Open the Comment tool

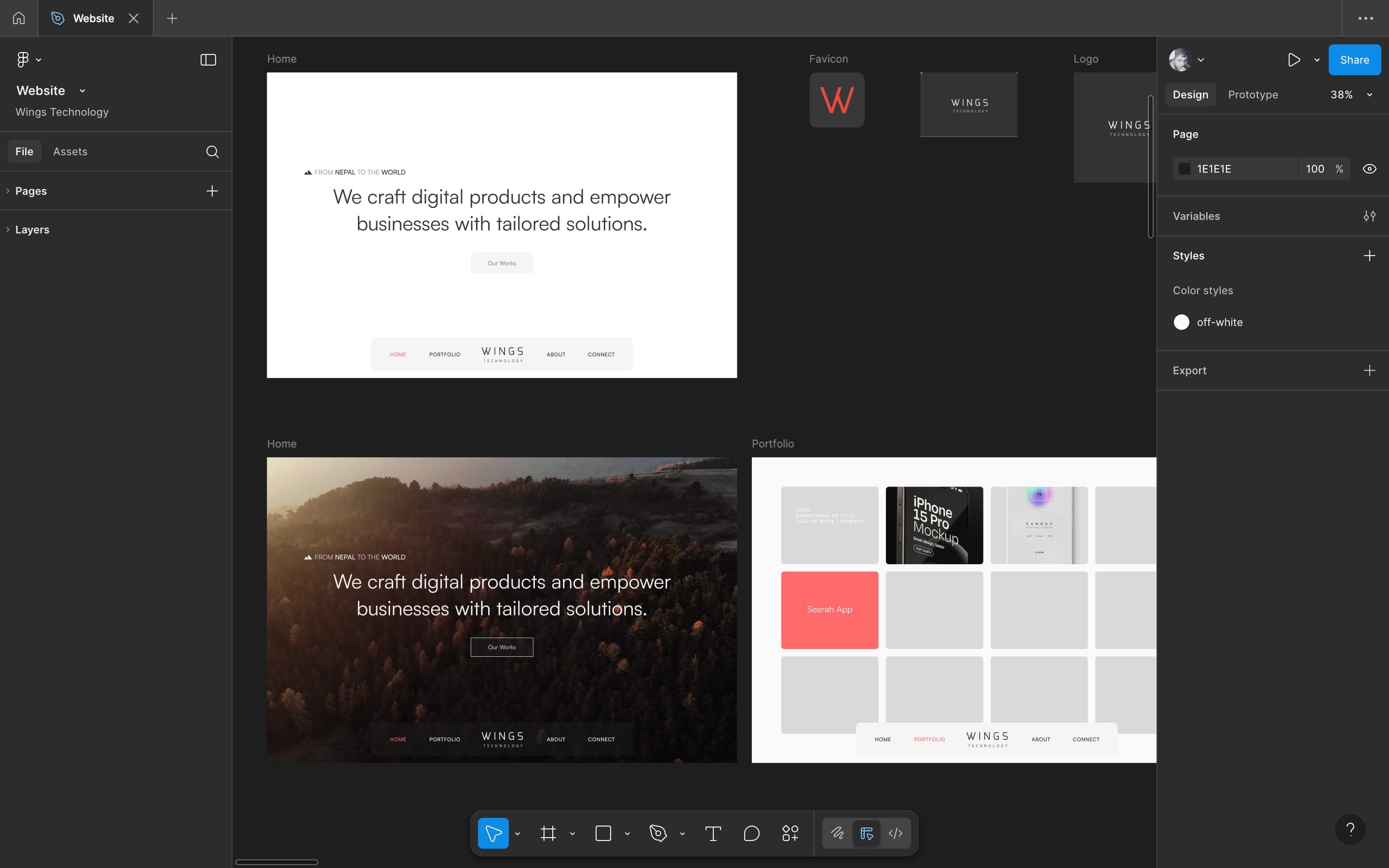(751, 833)
